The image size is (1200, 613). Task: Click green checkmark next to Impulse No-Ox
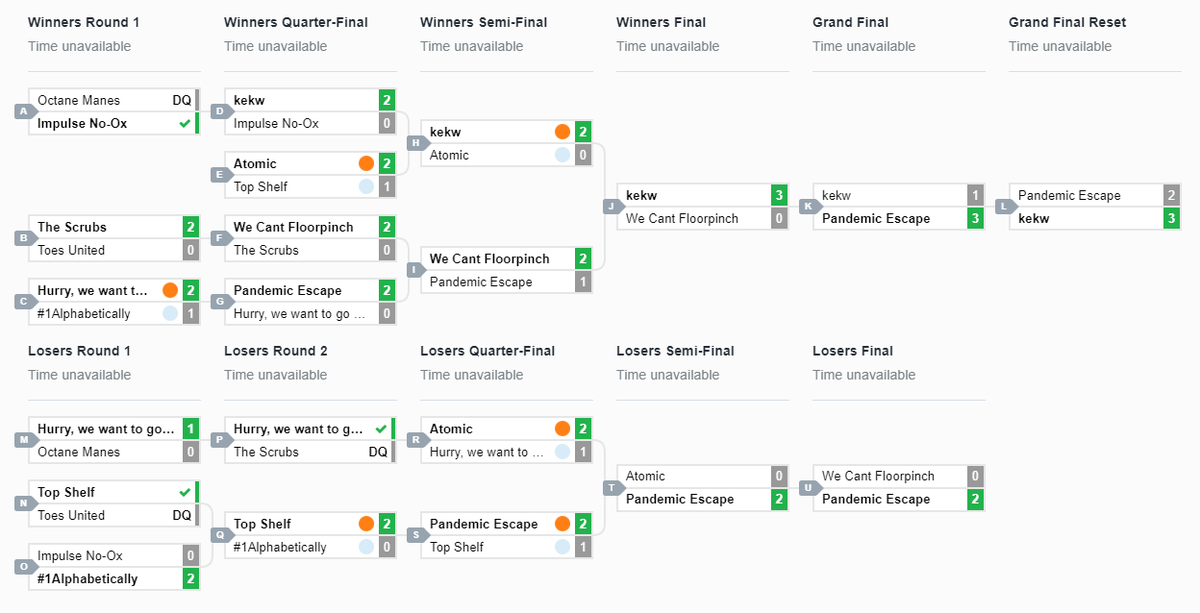click(184, 124)
